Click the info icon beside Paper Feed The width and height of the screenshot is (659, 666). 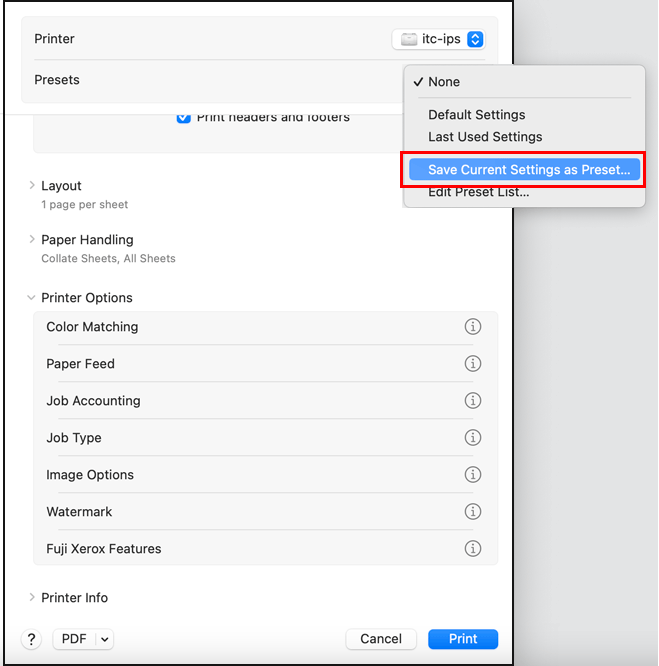473,364
